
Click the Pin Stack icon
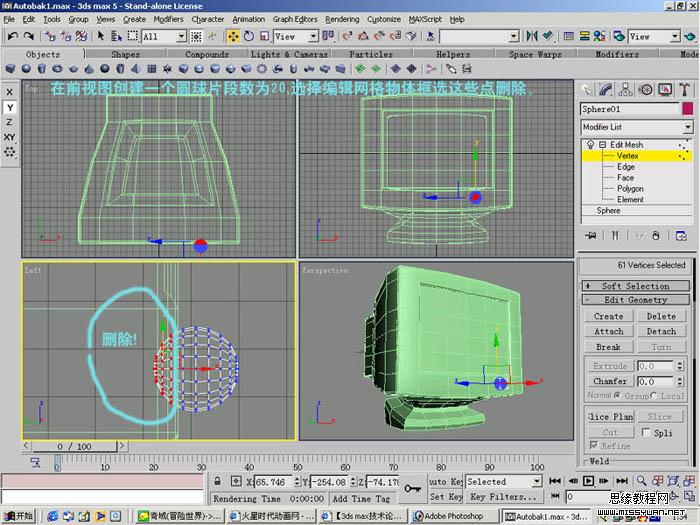tap(591, 235)
